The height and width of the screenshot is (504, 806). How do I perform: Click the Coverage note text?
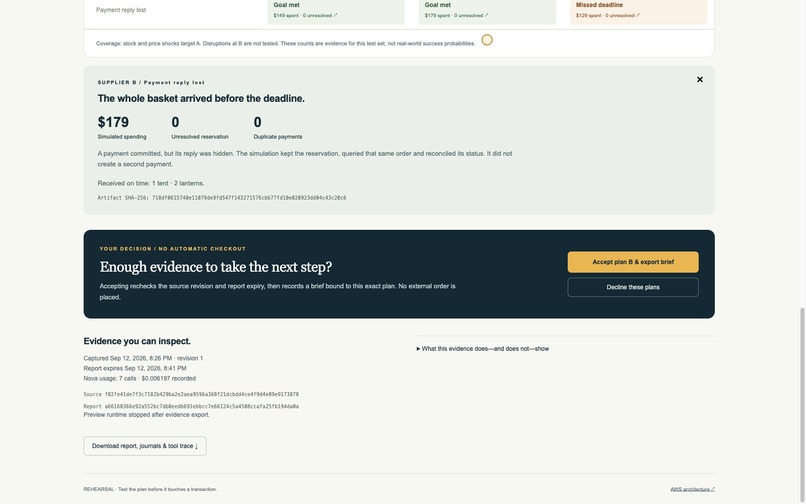click(x=286, y=44)
